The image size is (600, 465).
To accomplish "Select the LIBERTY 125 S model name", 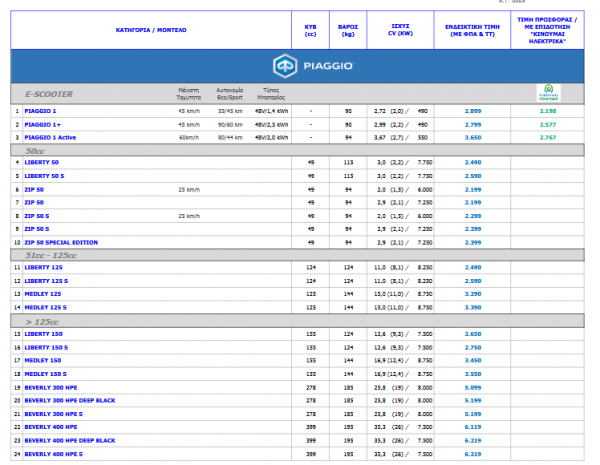I will [46, 281].
